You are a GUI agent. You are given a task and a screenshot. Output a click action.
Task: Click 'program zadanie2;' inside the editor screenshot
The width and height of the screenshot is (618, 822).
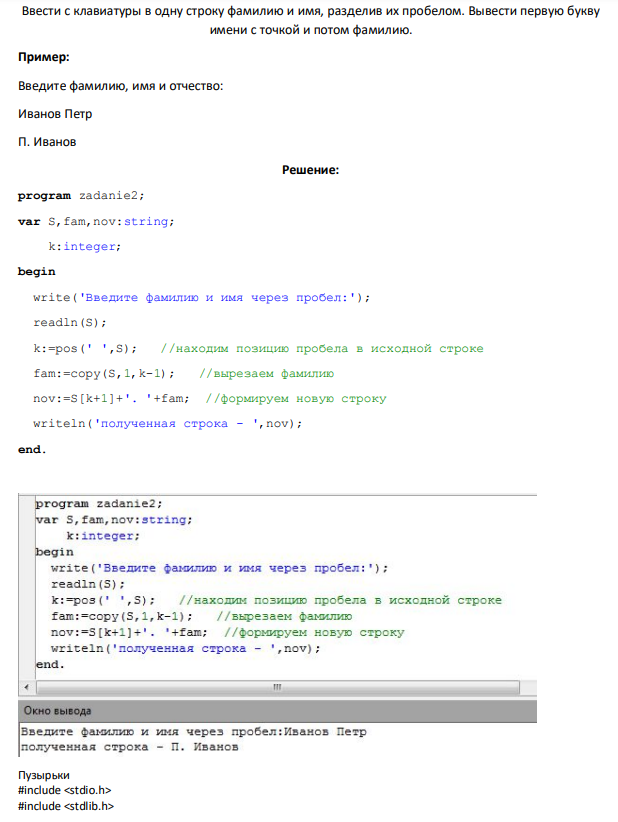[x=99, y=504]
